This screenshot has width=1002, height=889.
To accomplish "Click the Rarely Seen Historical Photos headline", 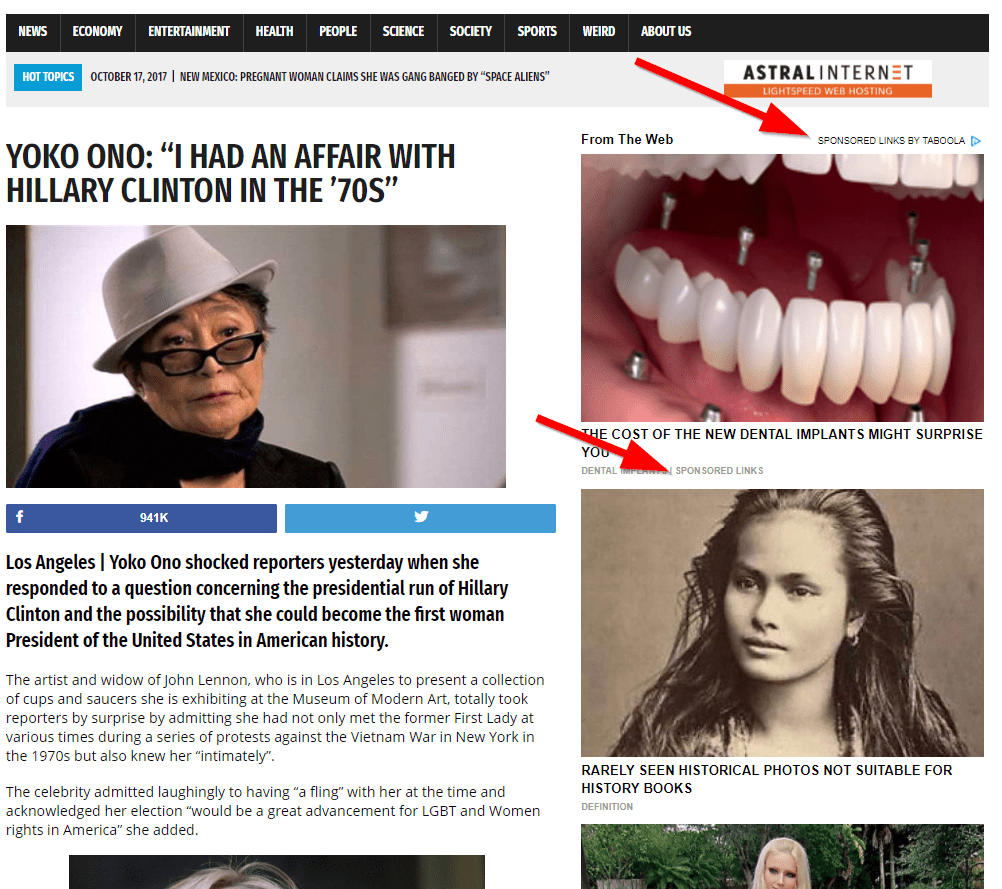I will 767,779.
